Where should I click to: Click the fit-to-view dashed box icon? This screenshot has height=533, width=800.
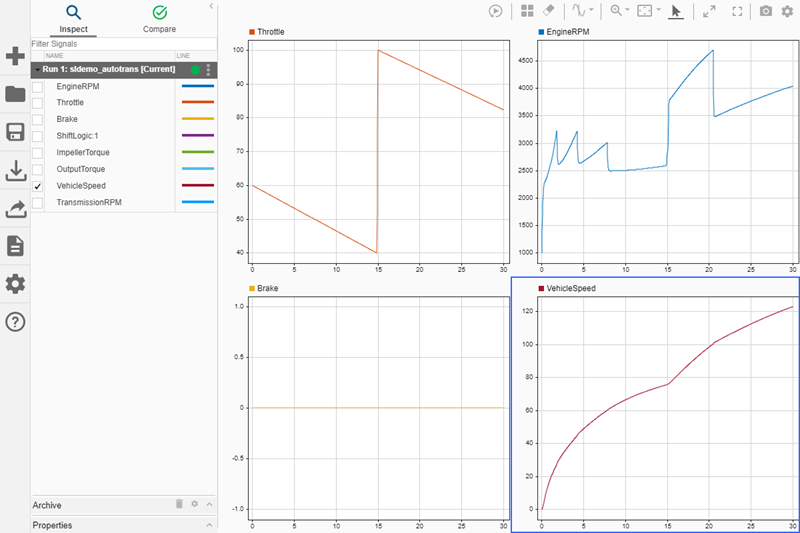pyautogui.click(x=644, y=10)
